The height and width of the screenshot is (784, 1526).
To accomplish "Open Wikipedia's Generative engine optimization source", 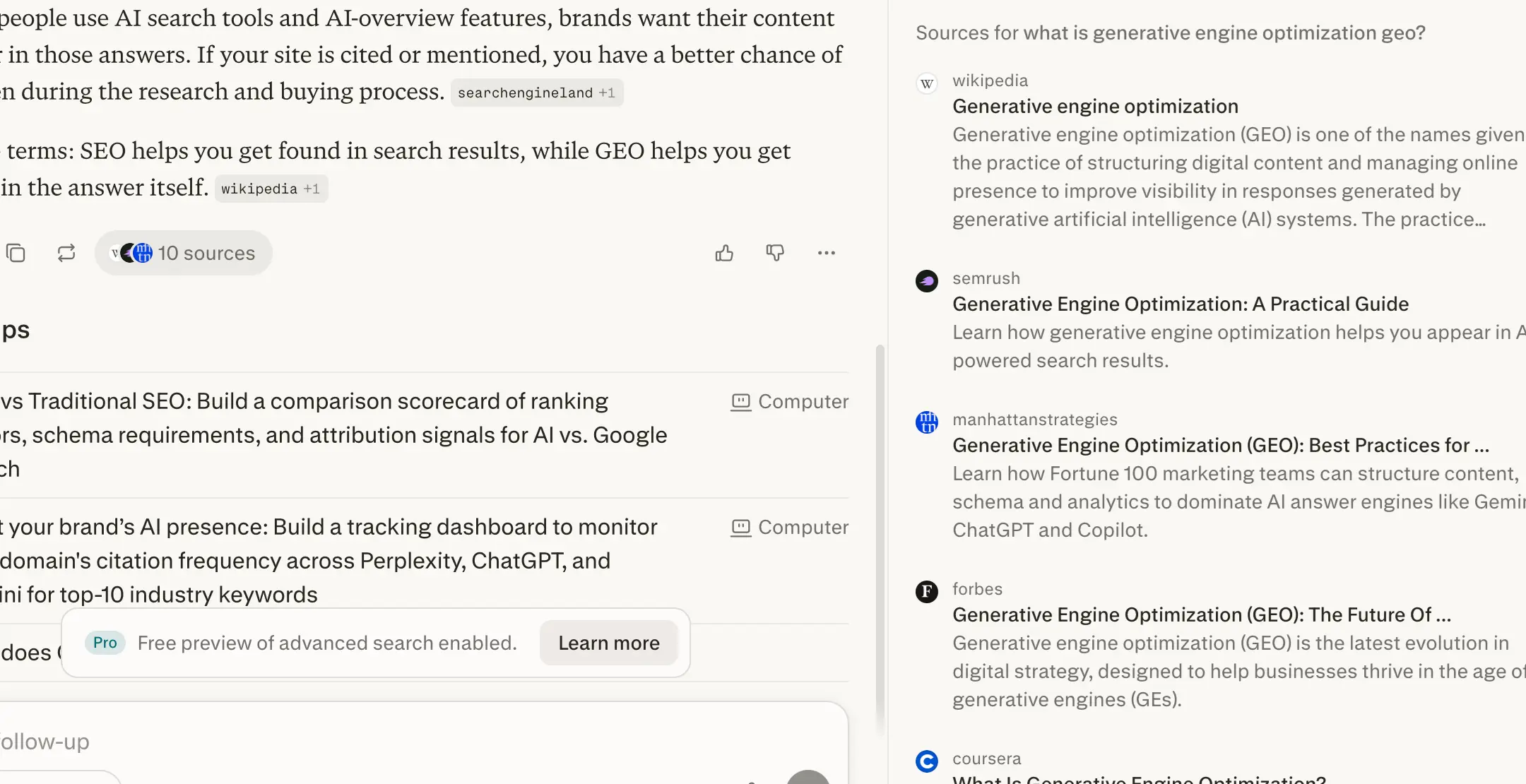I will point(1095,107).
